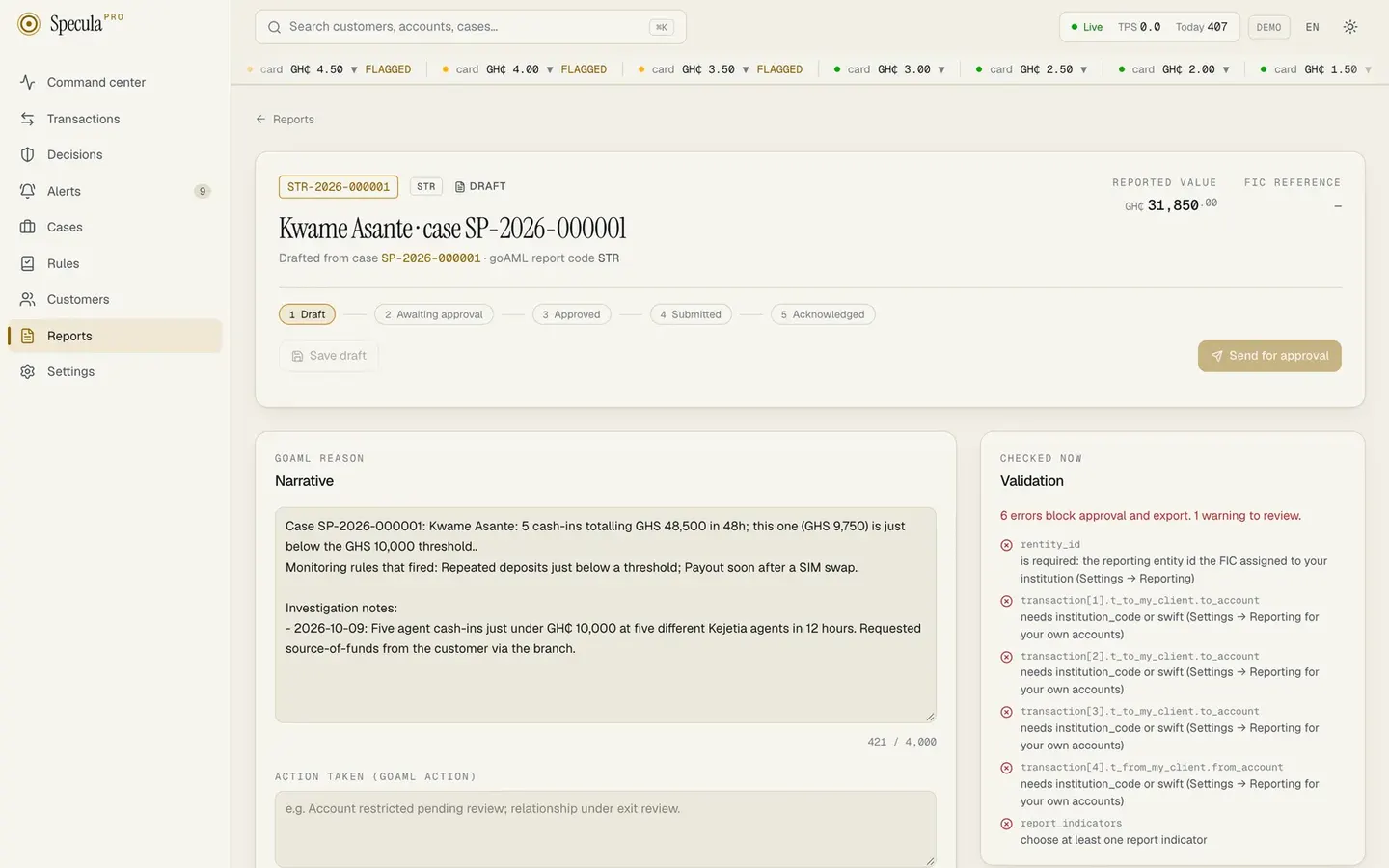Viewport: 1389px width, 868px height.
Task: Select step 4 Submitted
Action: pyautogui.click(x=691, y=314)
